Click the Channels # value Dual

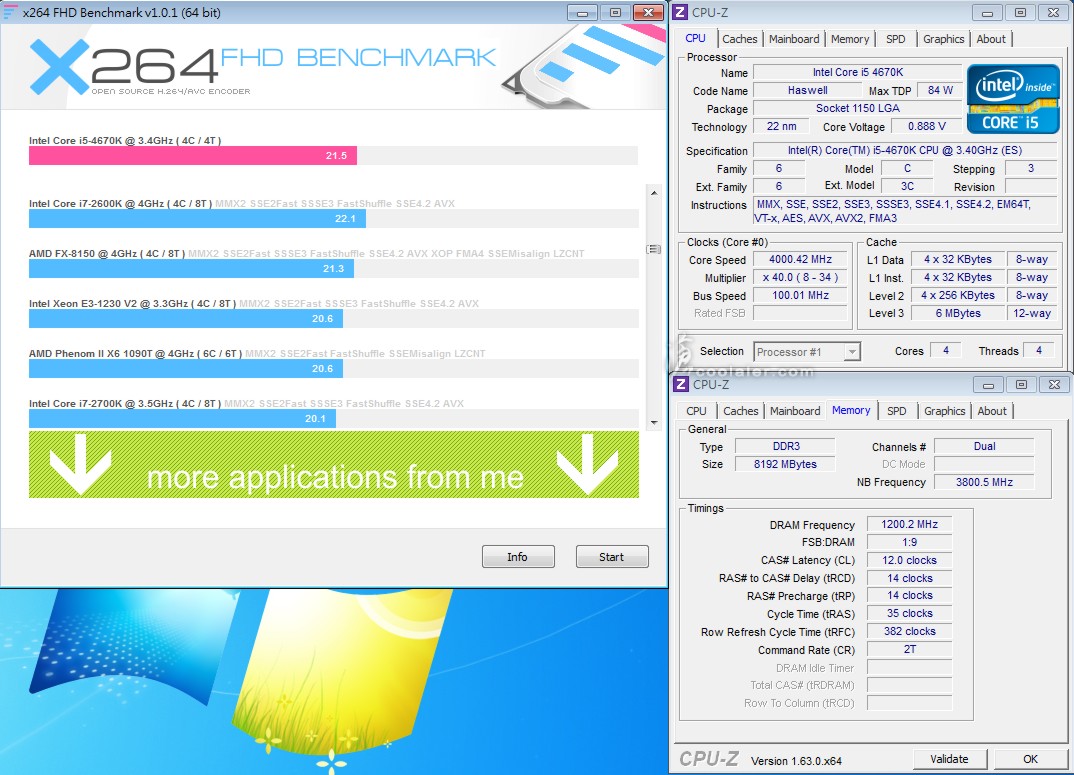(x=984, y=446)
